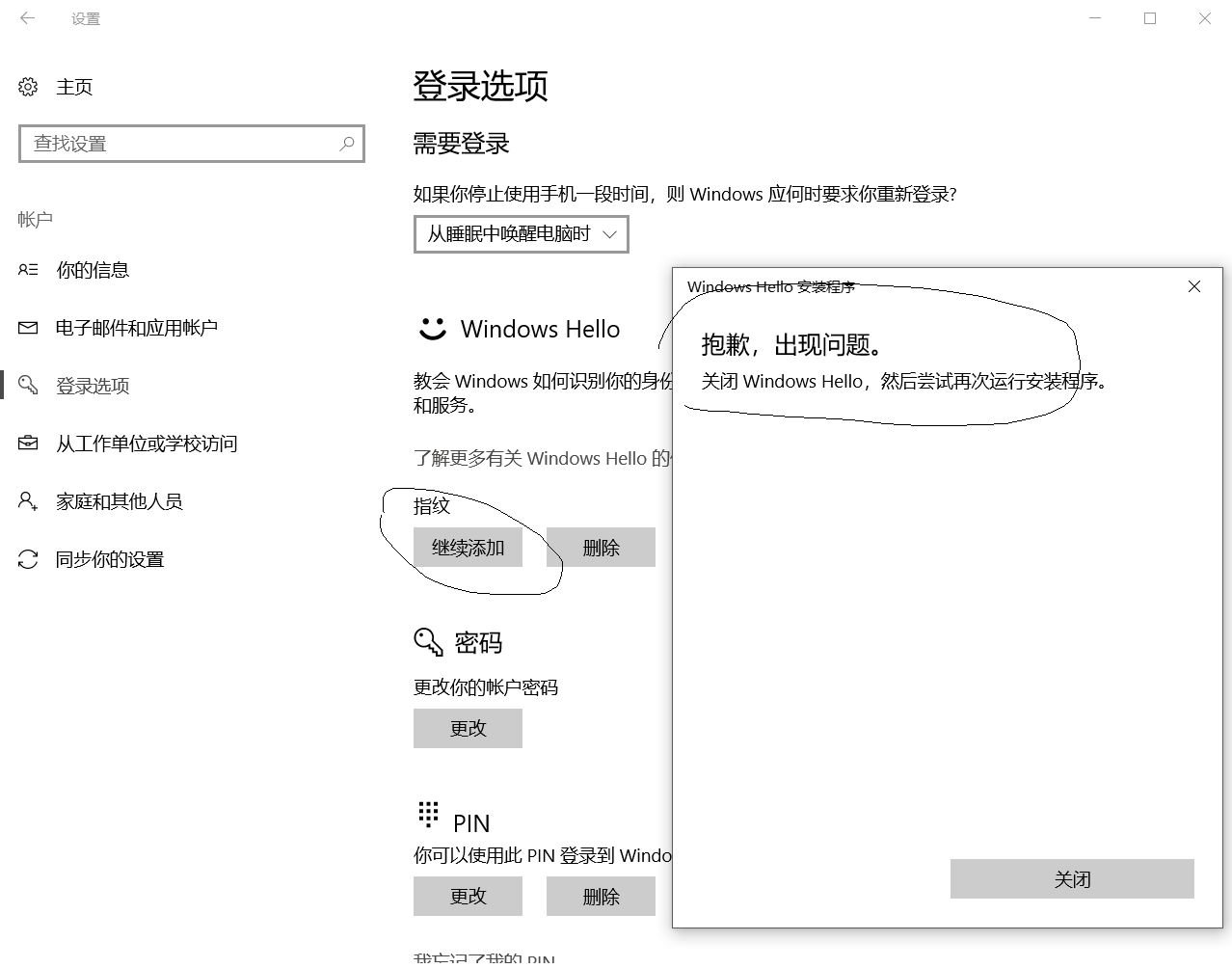Click the keypad icon beside PIN
The image size is (1232, 968).
tap(428, 815)
